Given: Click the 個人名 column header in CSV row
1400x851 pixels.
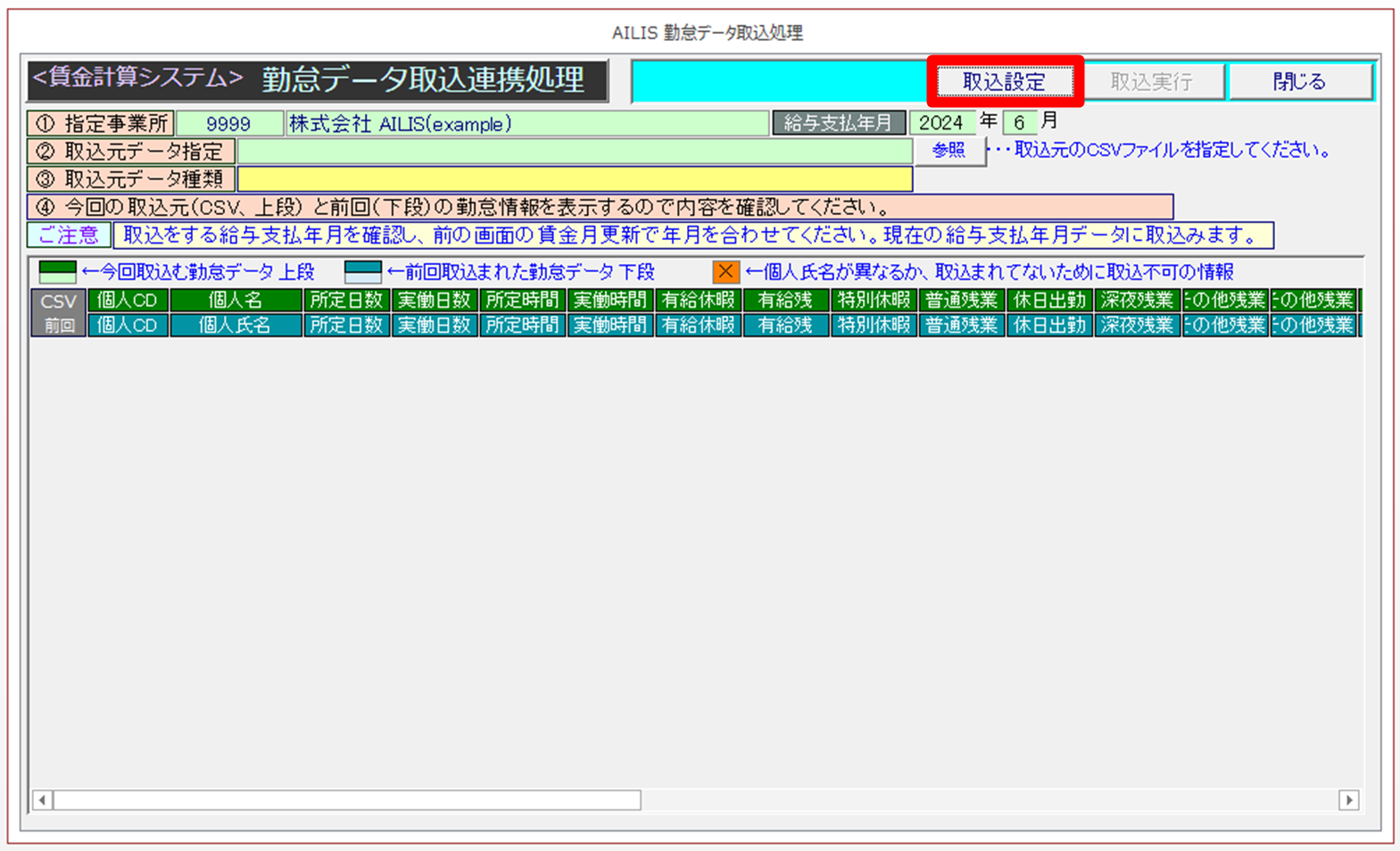Looking at the screenshot, I should coord(235,301).
